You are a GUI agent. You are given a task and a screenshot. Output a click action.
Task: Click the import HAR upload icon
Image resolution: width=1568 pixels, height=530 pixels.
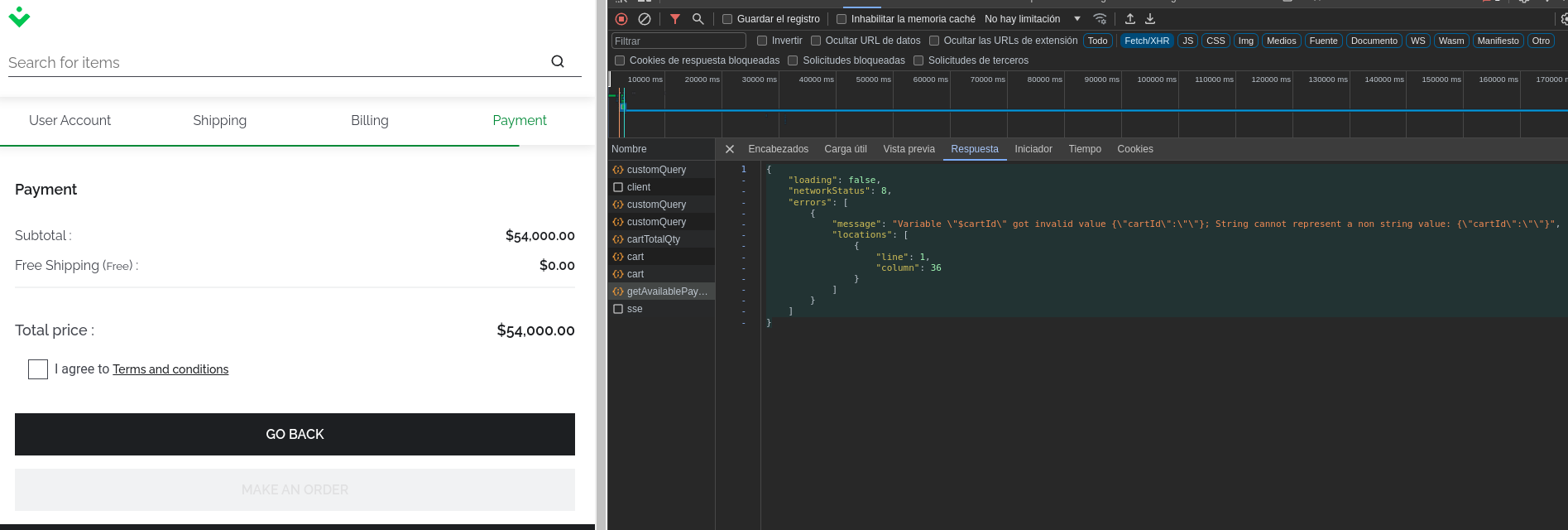point(1130,19)
